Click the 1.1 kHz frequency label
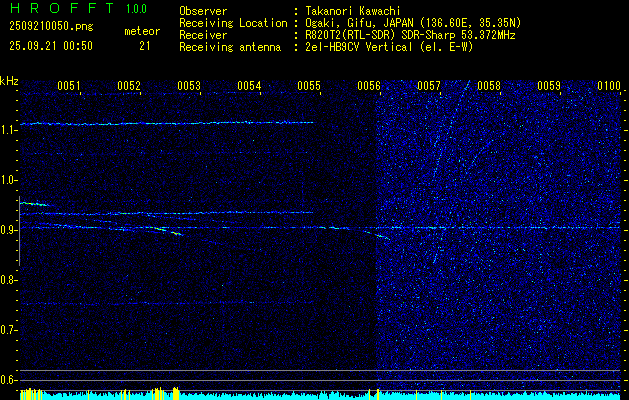The height and width of the screenshot is (400, 629). click(x=7, y=130)
